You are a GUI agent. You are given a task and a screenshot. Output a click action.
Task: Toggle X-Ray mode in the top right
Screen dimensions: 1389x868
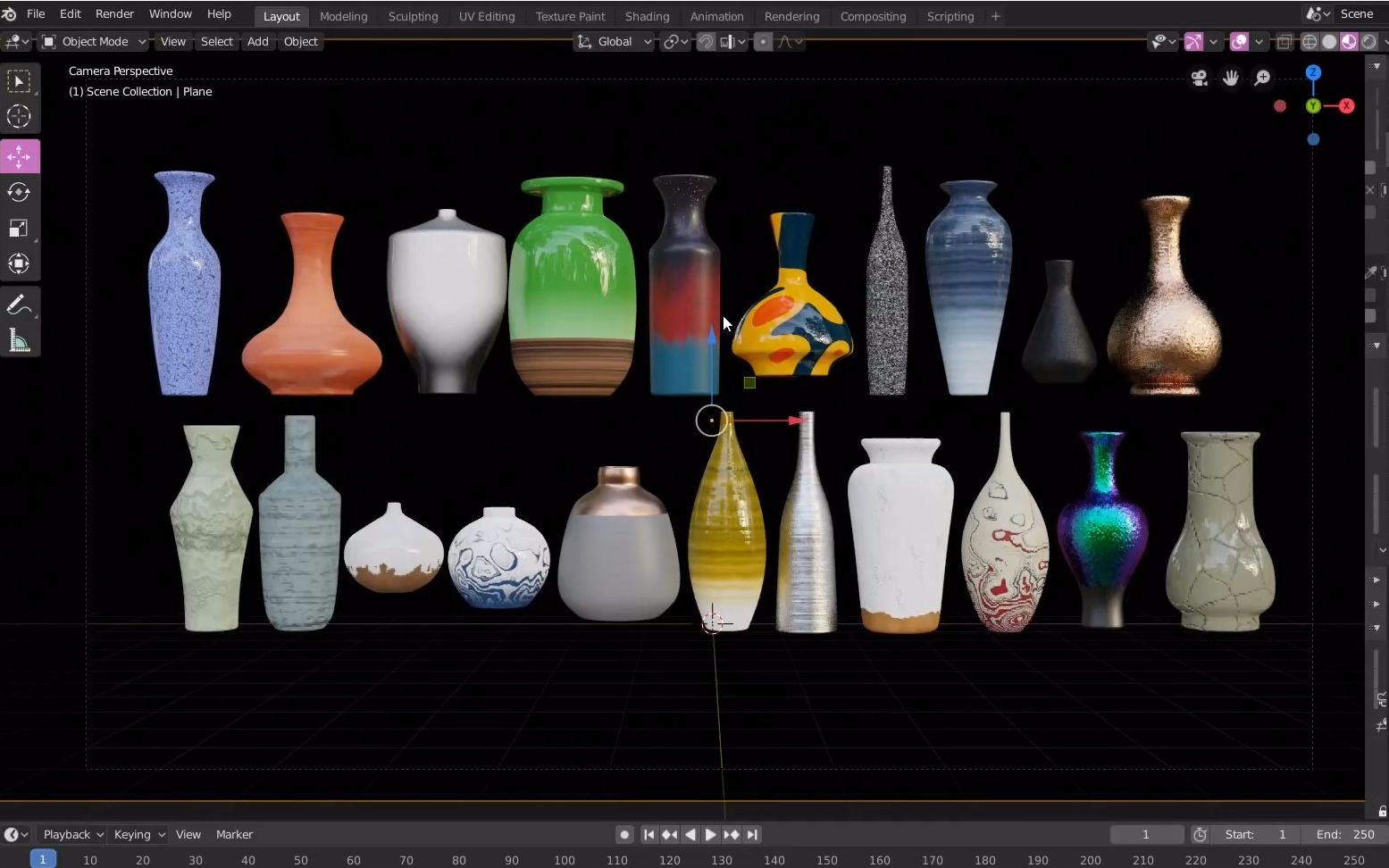[1284, 41]
